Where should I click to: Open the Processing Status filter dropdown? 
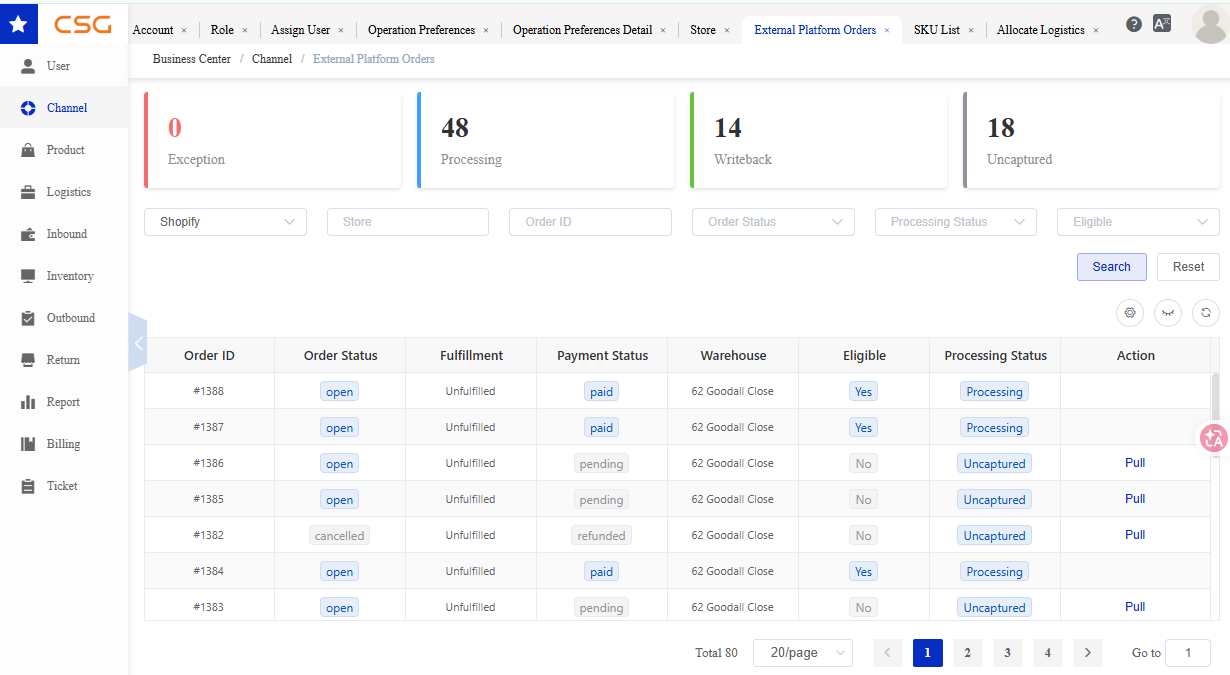956,222
